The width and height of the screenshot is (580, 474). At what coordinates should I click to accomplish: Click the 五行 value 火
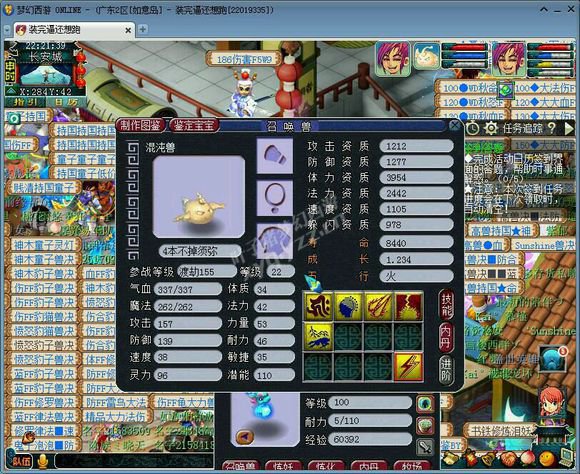(417, 276)
